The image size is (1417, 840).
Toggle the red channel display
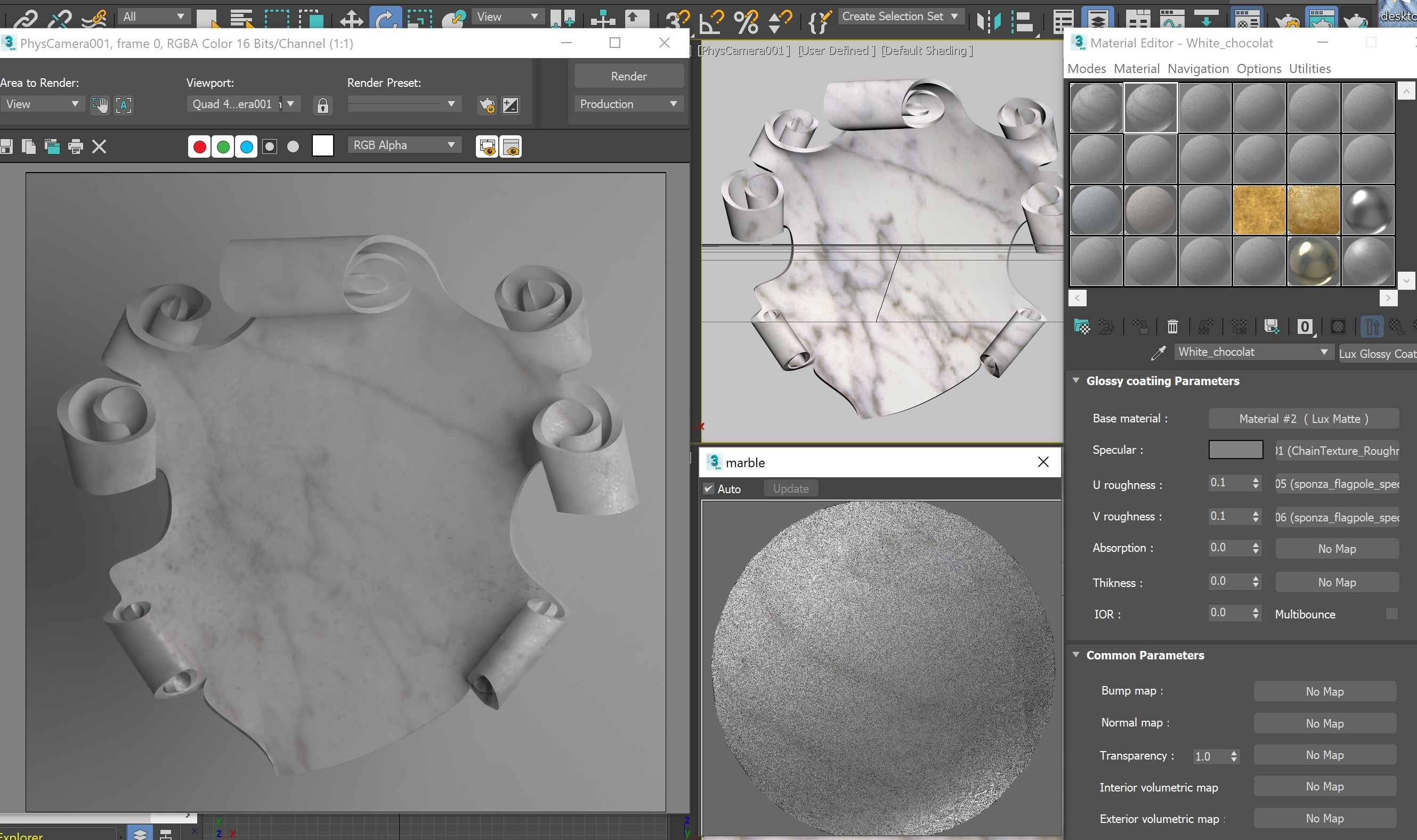[x=199, y=147]
